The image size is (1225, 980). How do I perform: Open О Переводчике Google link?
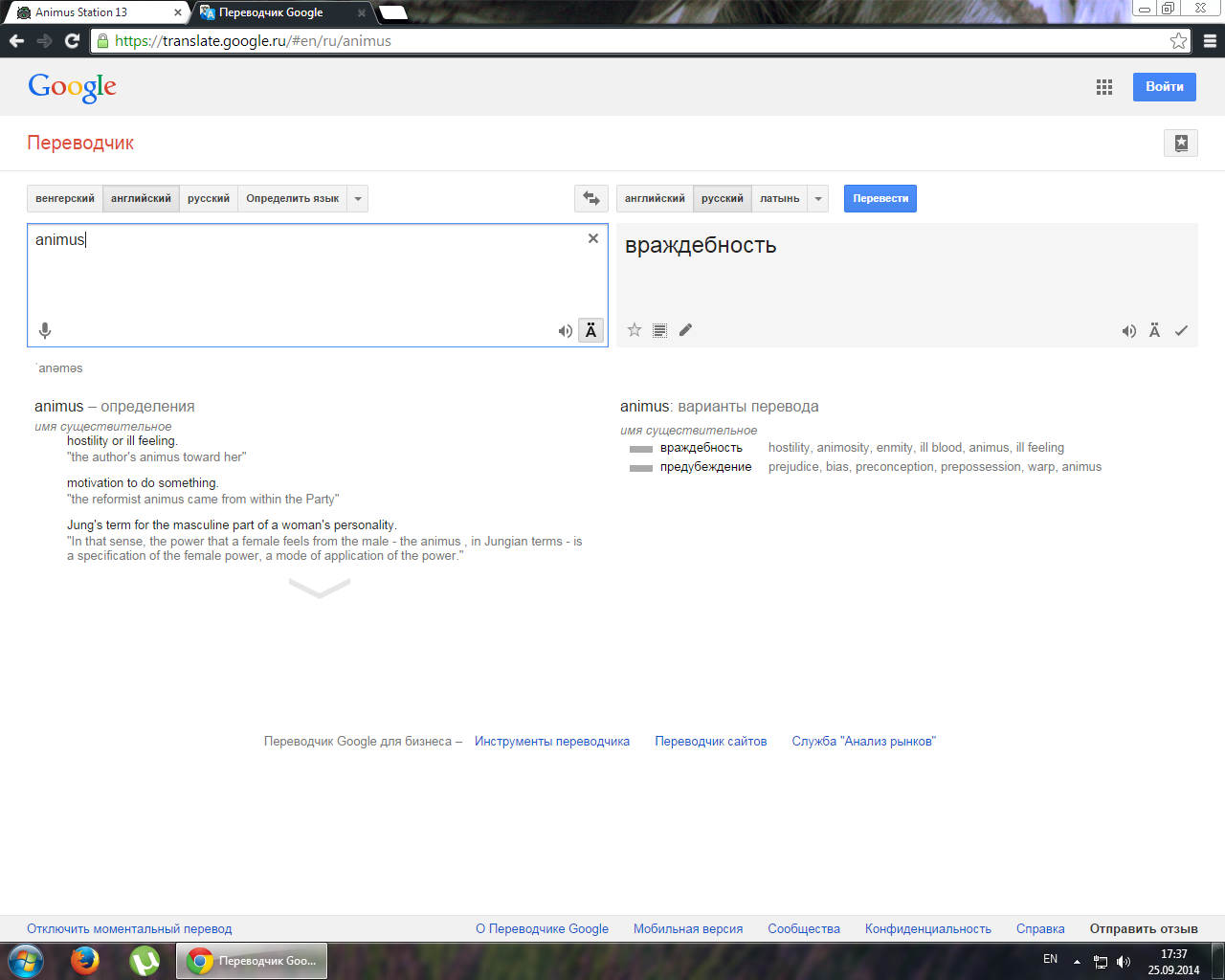[x=543, y=928]
